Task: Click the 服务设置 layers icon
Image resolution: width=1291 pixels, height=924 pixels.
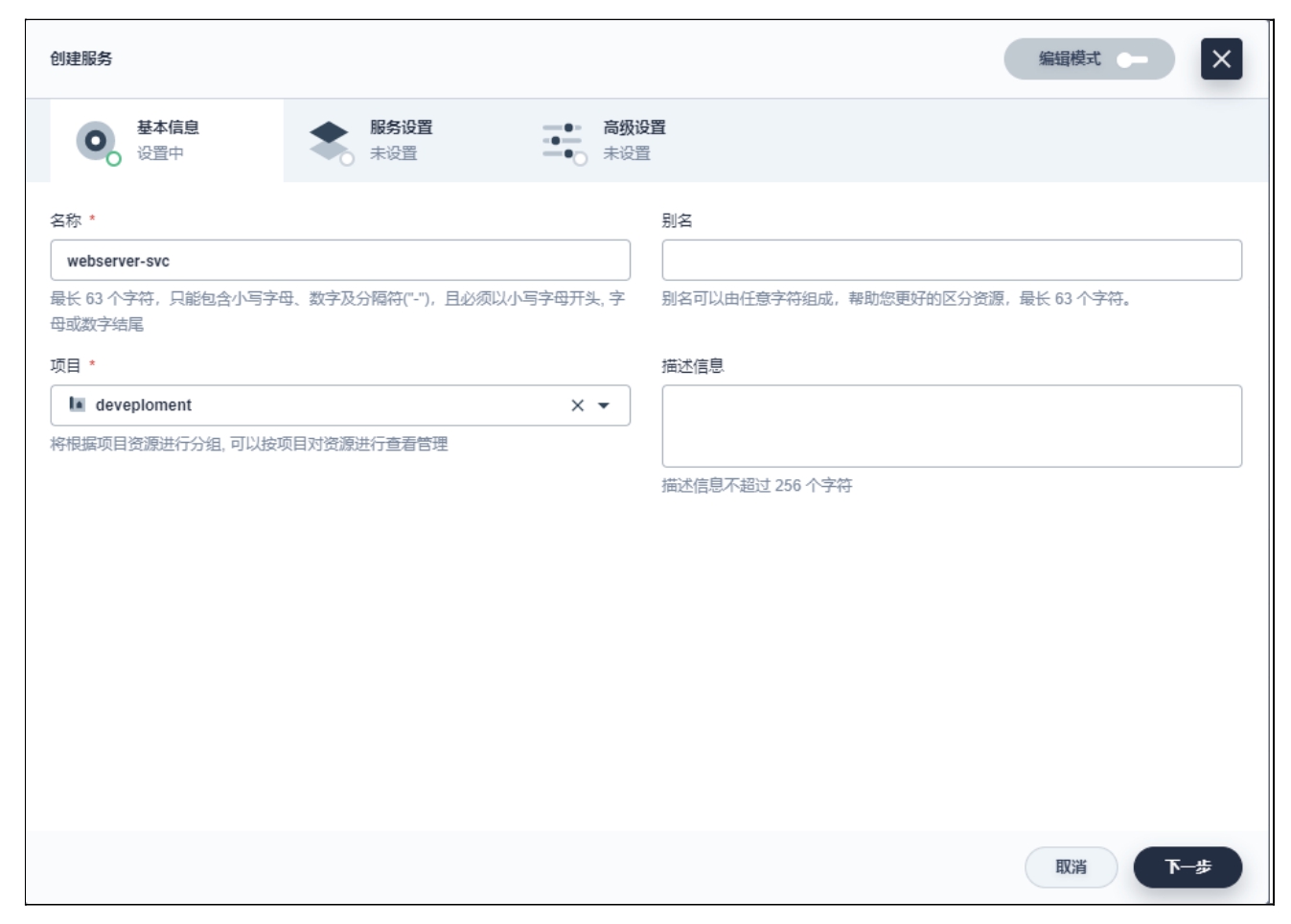Action: tap(329, 139)
